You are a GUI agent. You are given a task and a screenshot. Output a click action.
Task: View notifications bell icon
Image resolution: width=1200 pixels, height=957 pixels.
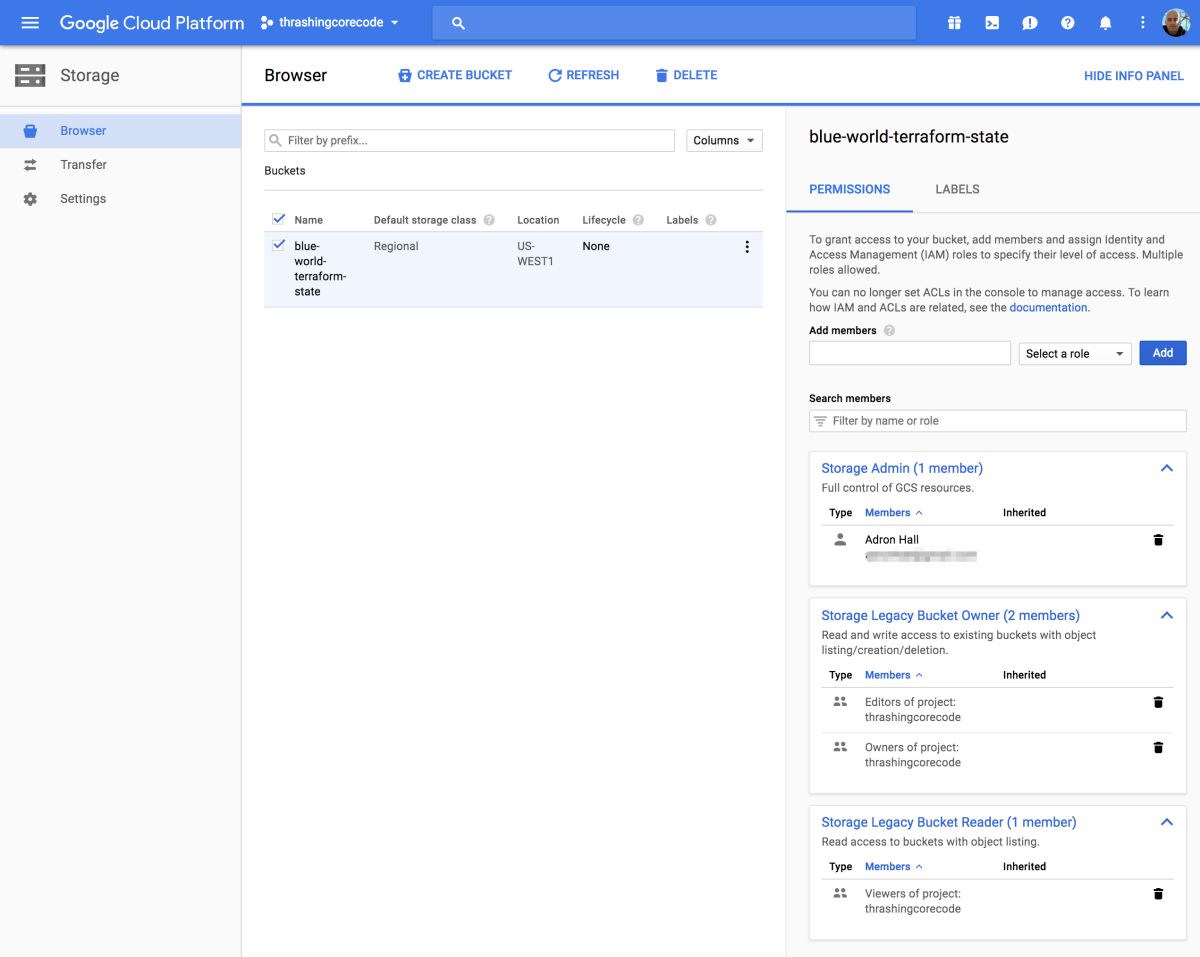point(1105,22)
